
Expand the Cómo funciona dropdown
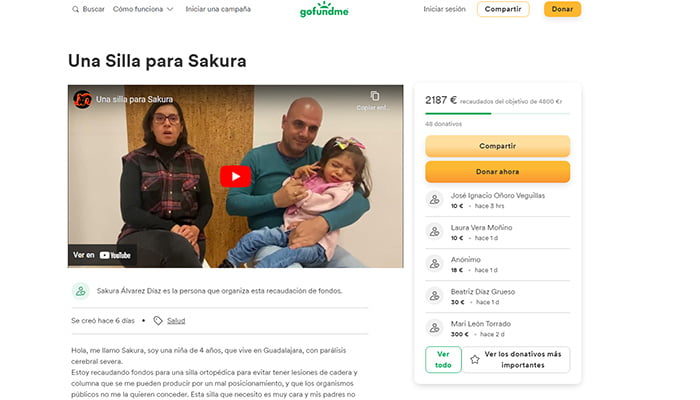(x=143, y=9)
